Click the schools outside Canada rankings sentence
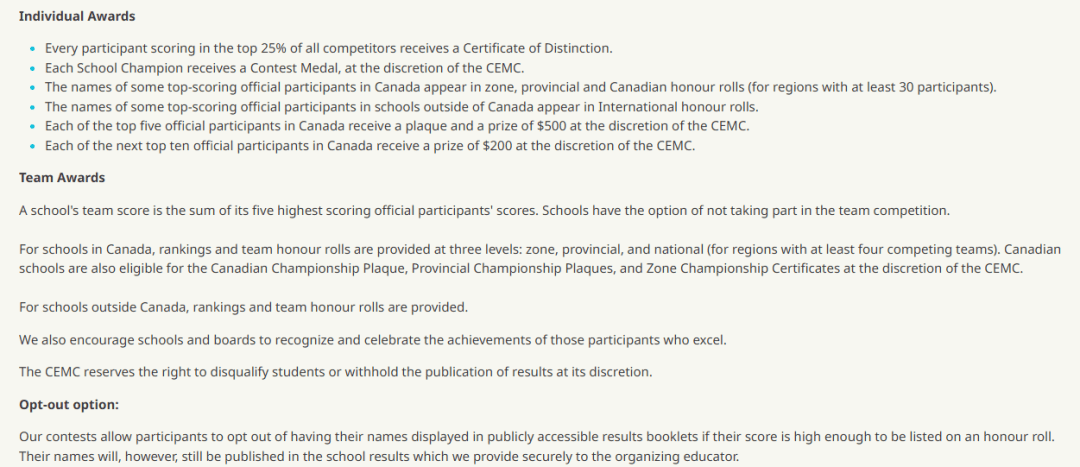 point(243,307)
